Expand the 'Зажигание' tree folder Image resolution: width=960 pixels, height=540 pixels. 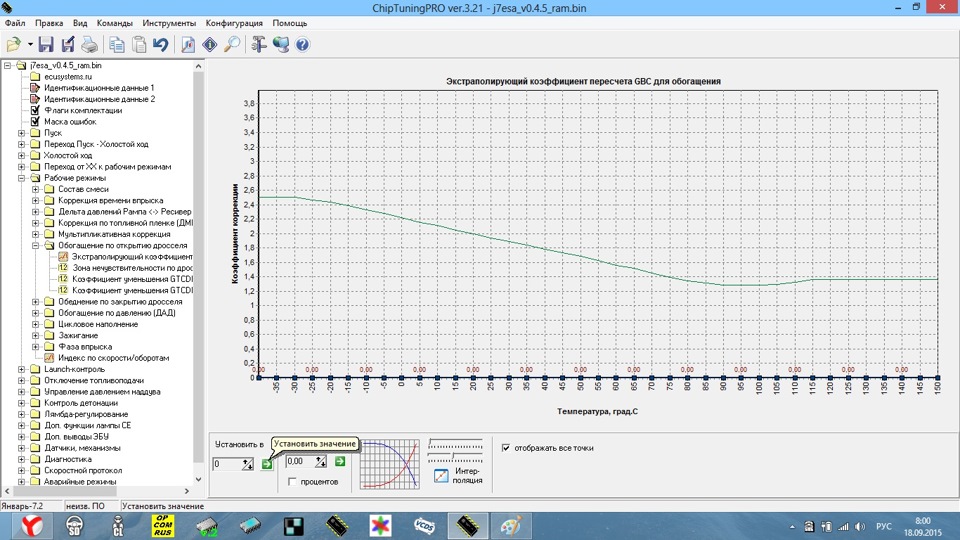point(35,335)
